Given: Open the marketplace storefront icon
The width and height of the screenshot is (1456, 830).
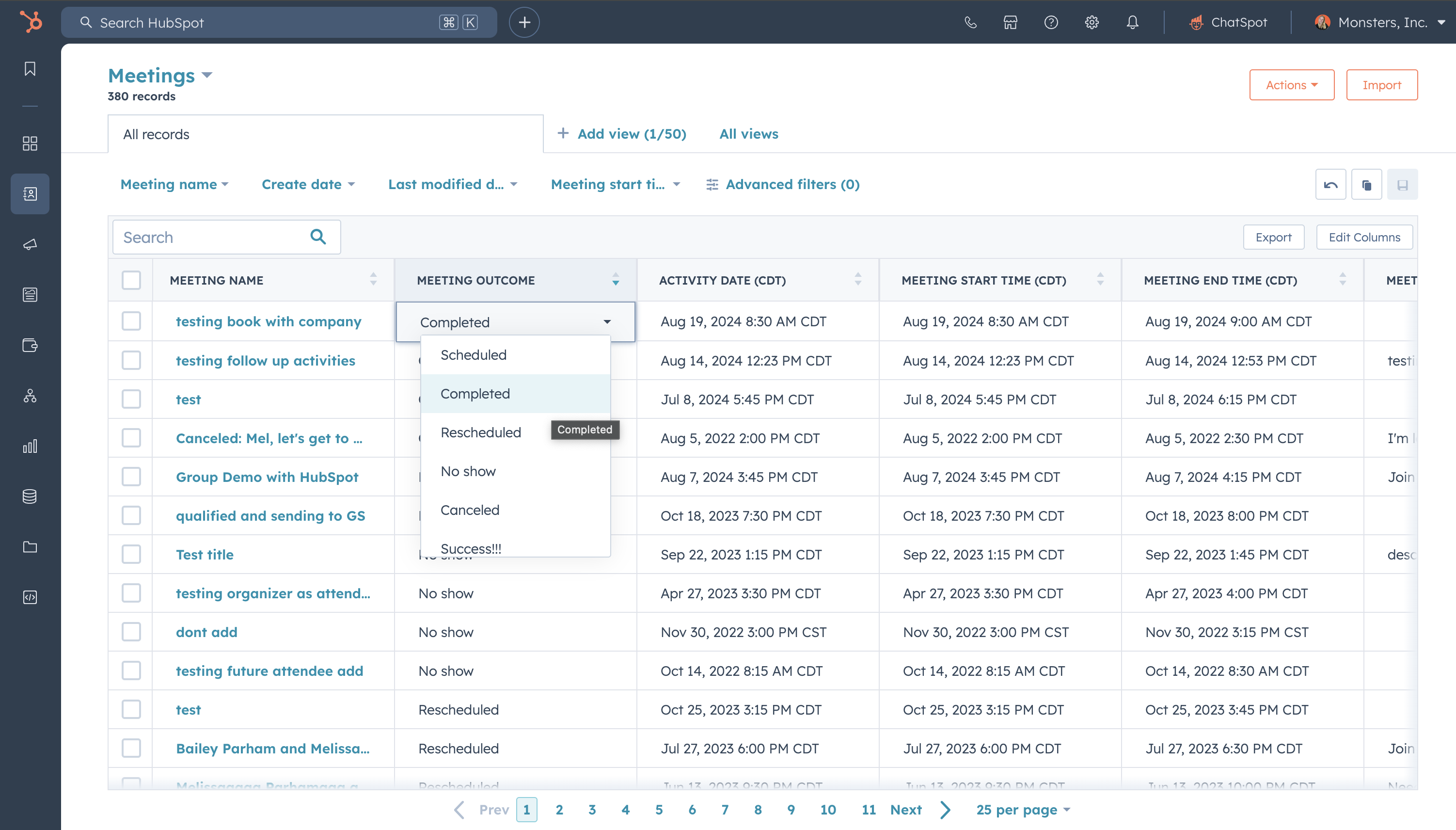Looking at the screenshot, I should (1011, 22).
